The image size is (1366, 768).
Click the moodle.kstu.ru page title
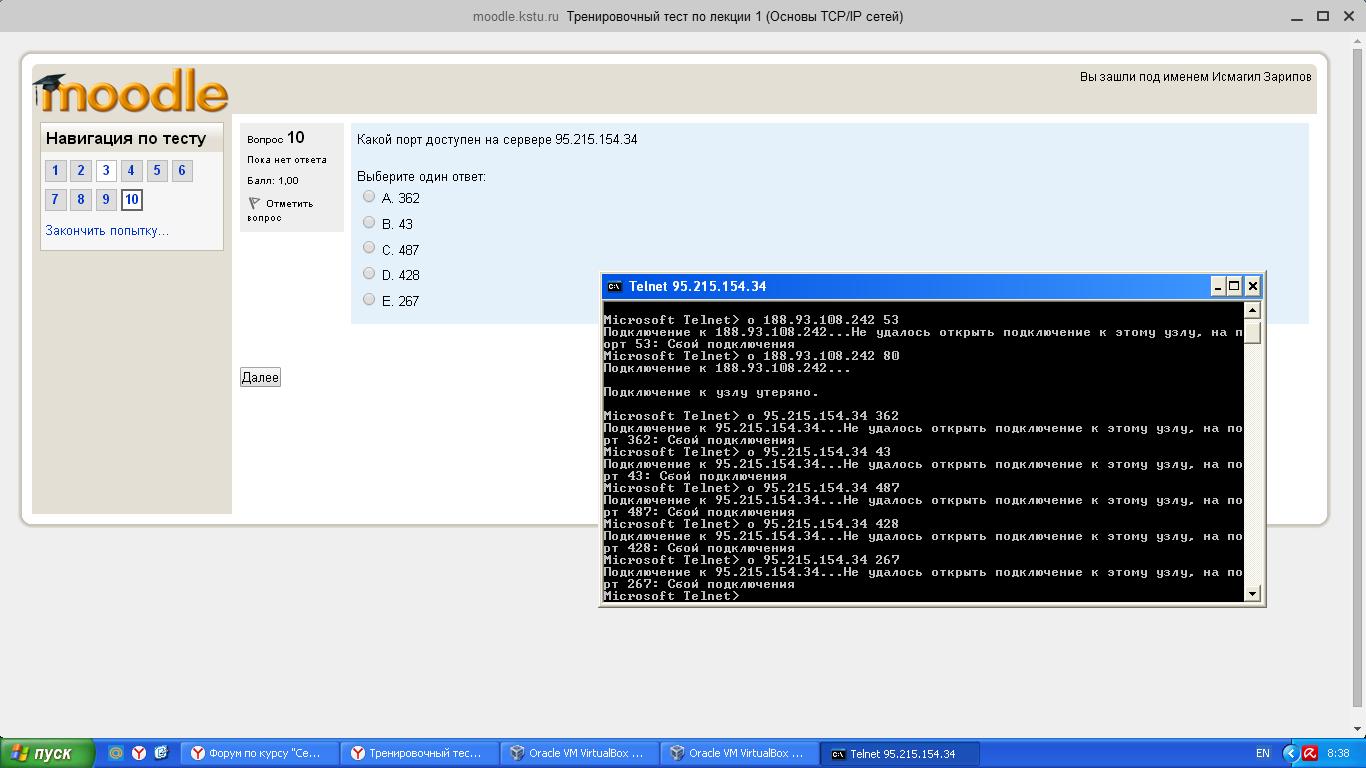click(516, 16)
